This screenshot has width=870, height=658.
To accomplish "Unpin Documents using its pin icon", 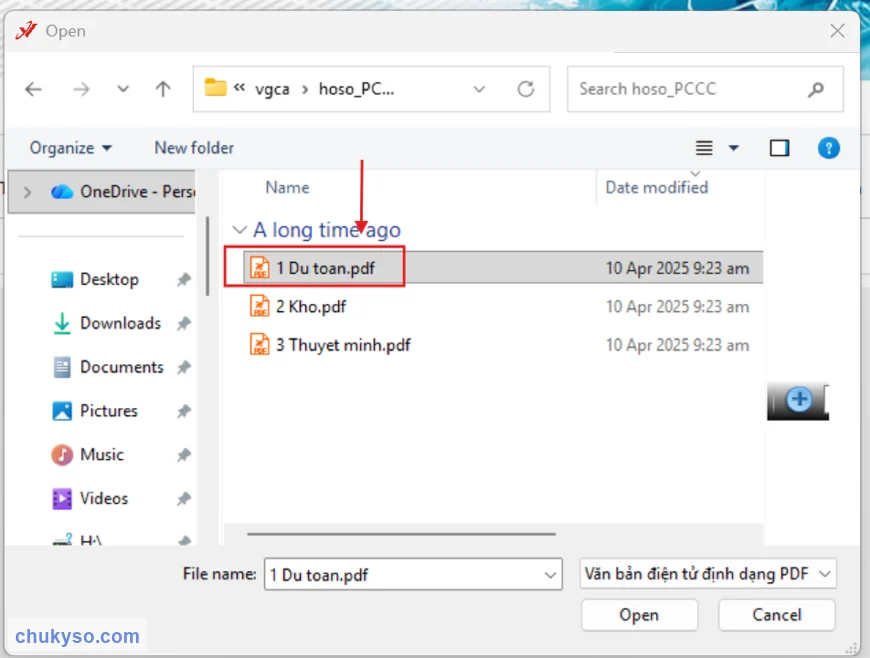I will tap(184, 367).
